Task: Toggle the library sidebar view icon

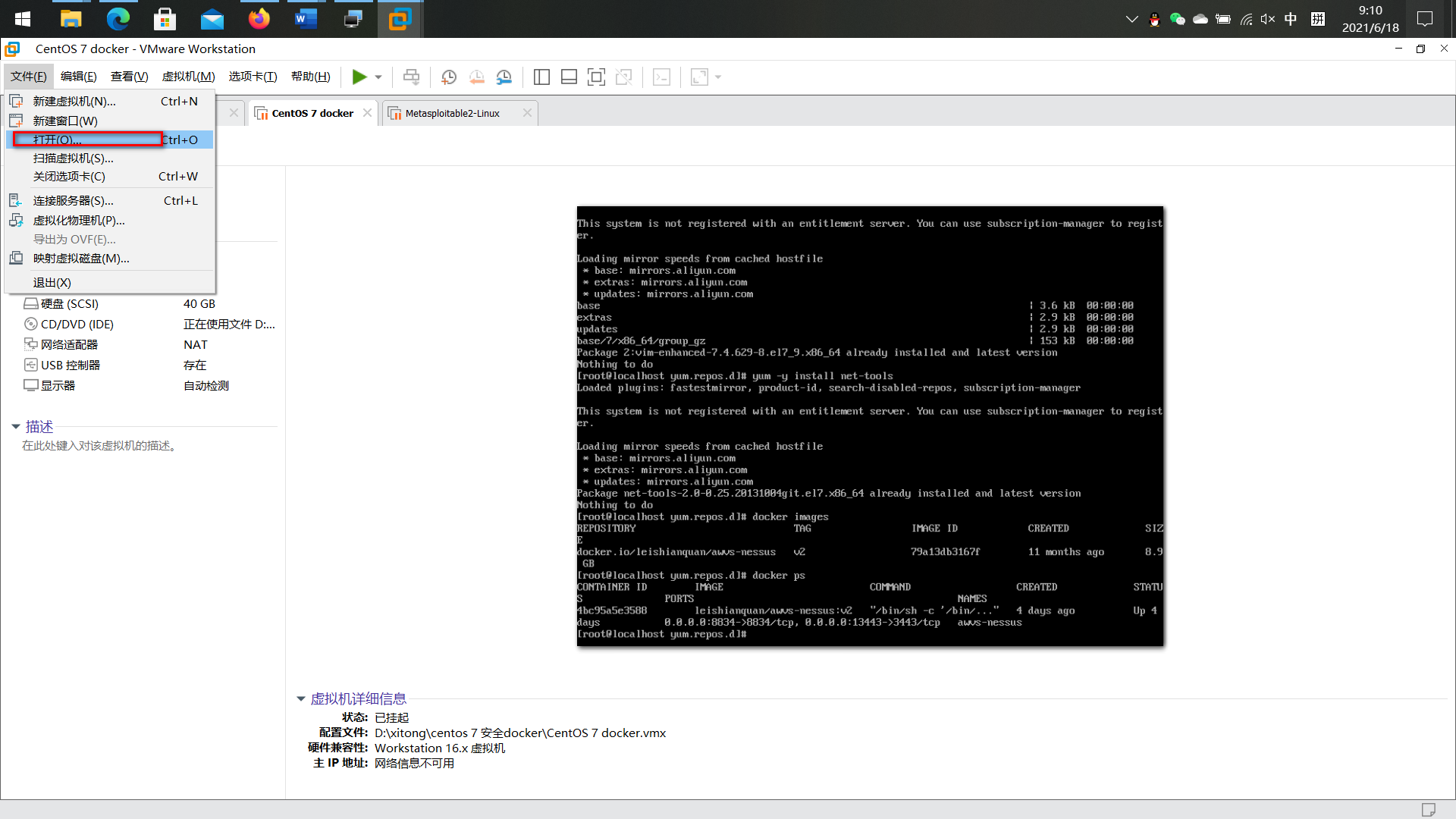Action: 541,77
